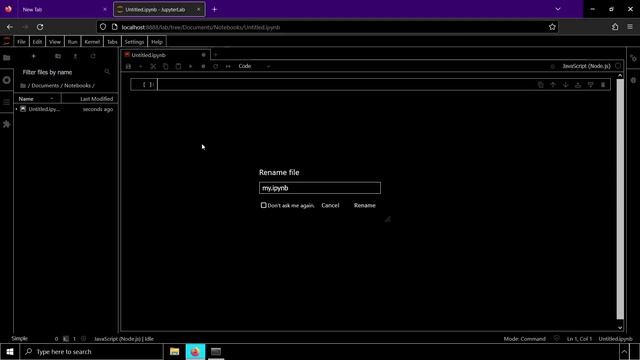Click the scrollbar down arrow
The image size is (640, 360).
click(620, 327)
